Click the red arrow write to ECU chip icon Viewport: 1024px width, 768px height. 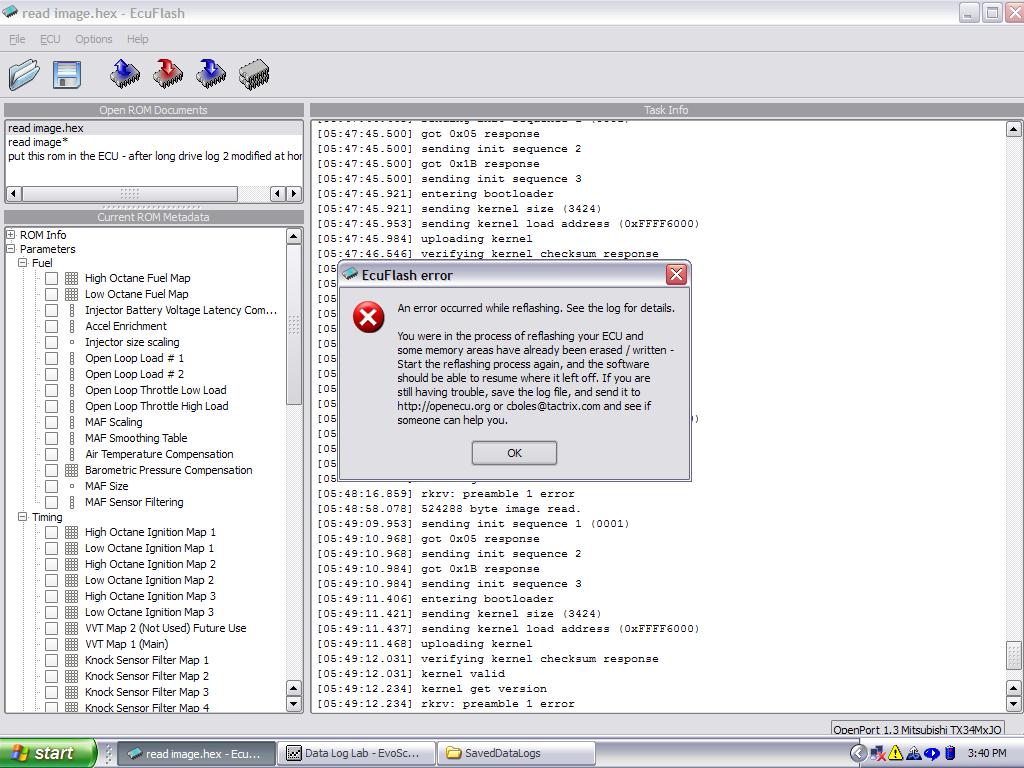pyautogui.click(x=168, y=74)
